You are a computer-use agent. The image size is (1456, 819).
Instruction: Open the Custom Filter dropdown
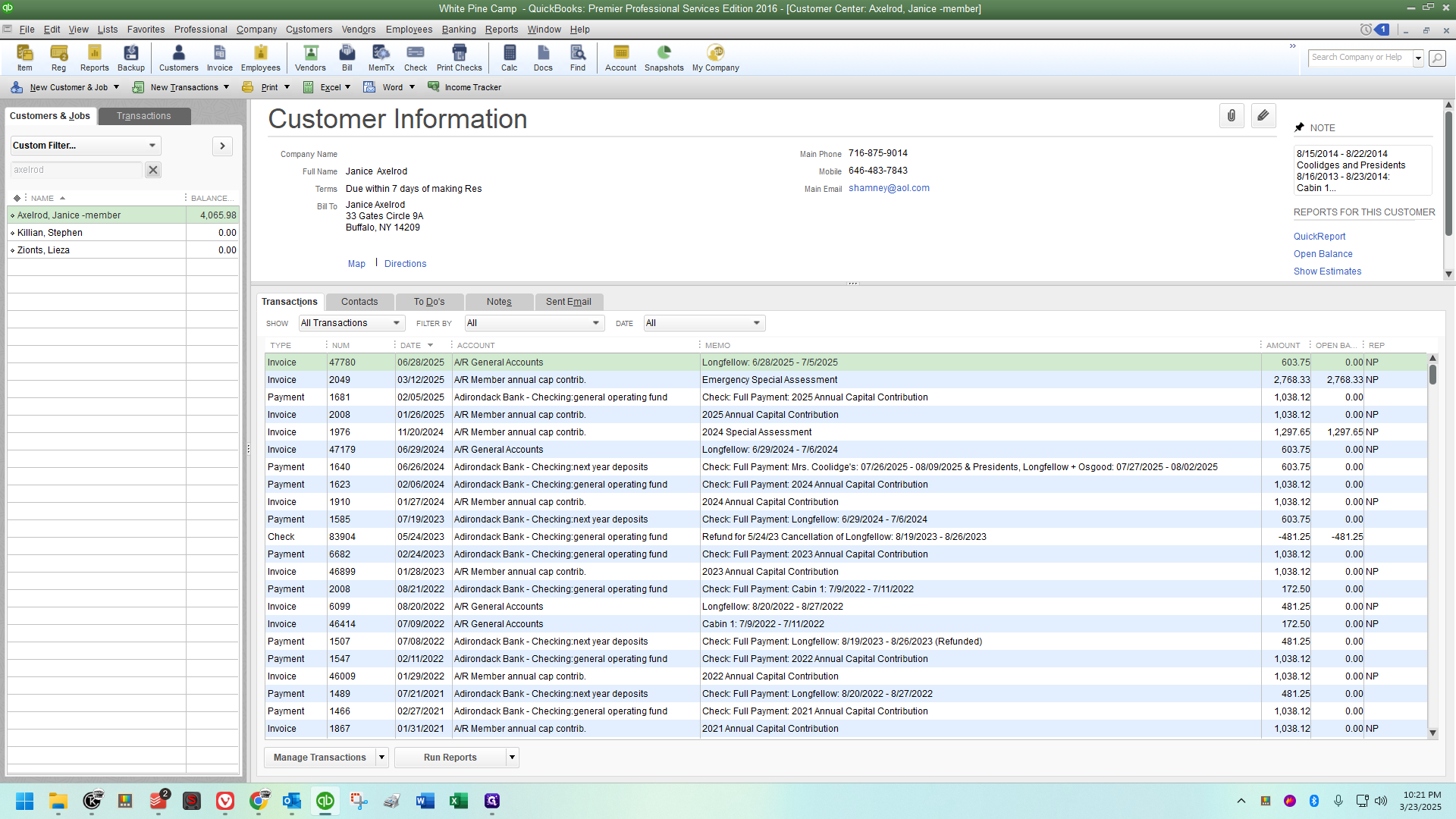(x=85, y=146)
